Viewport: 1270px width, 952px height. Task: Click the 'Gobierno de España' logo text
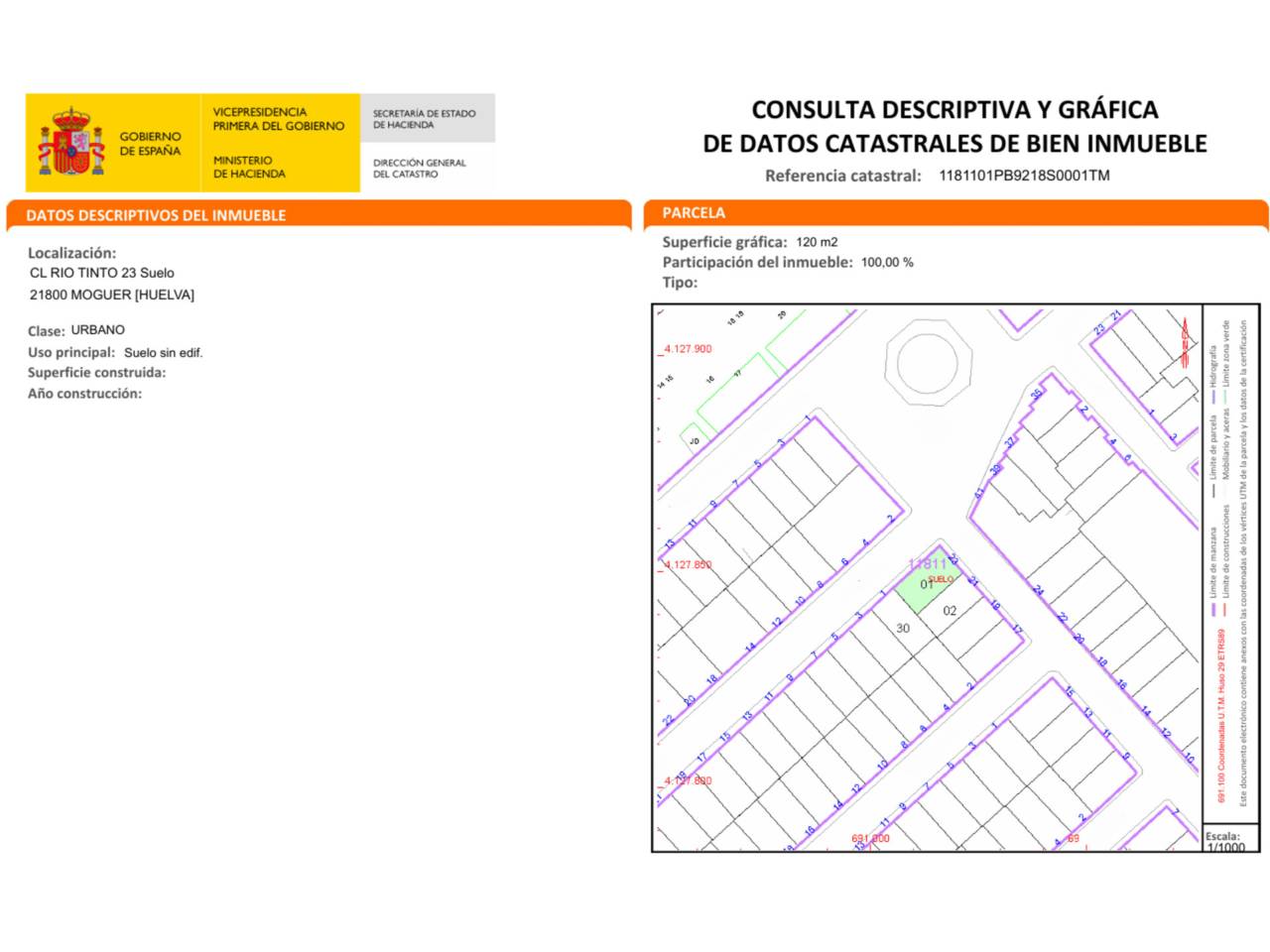150,144
